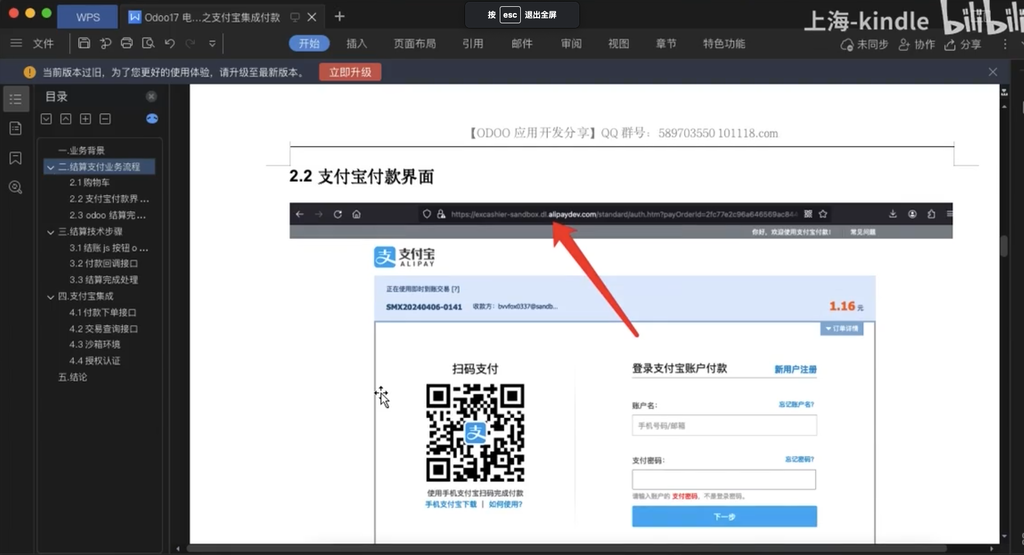Switch to the 引用 ribbon tab
1024x555 pixels.
pos(473,44)
